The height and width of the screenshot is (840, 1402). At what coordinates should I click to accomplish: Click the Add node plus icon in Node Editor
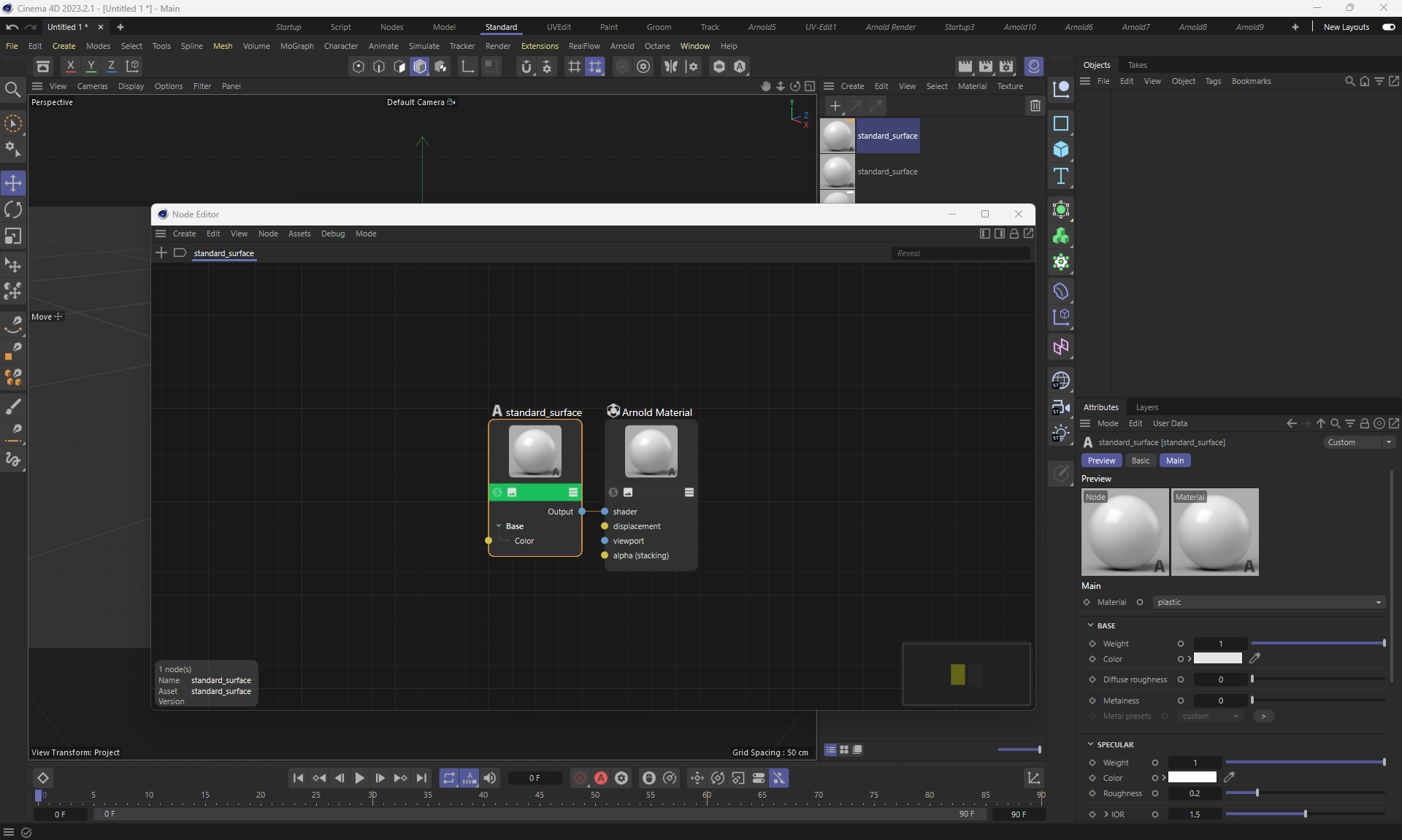click(161, 253)
